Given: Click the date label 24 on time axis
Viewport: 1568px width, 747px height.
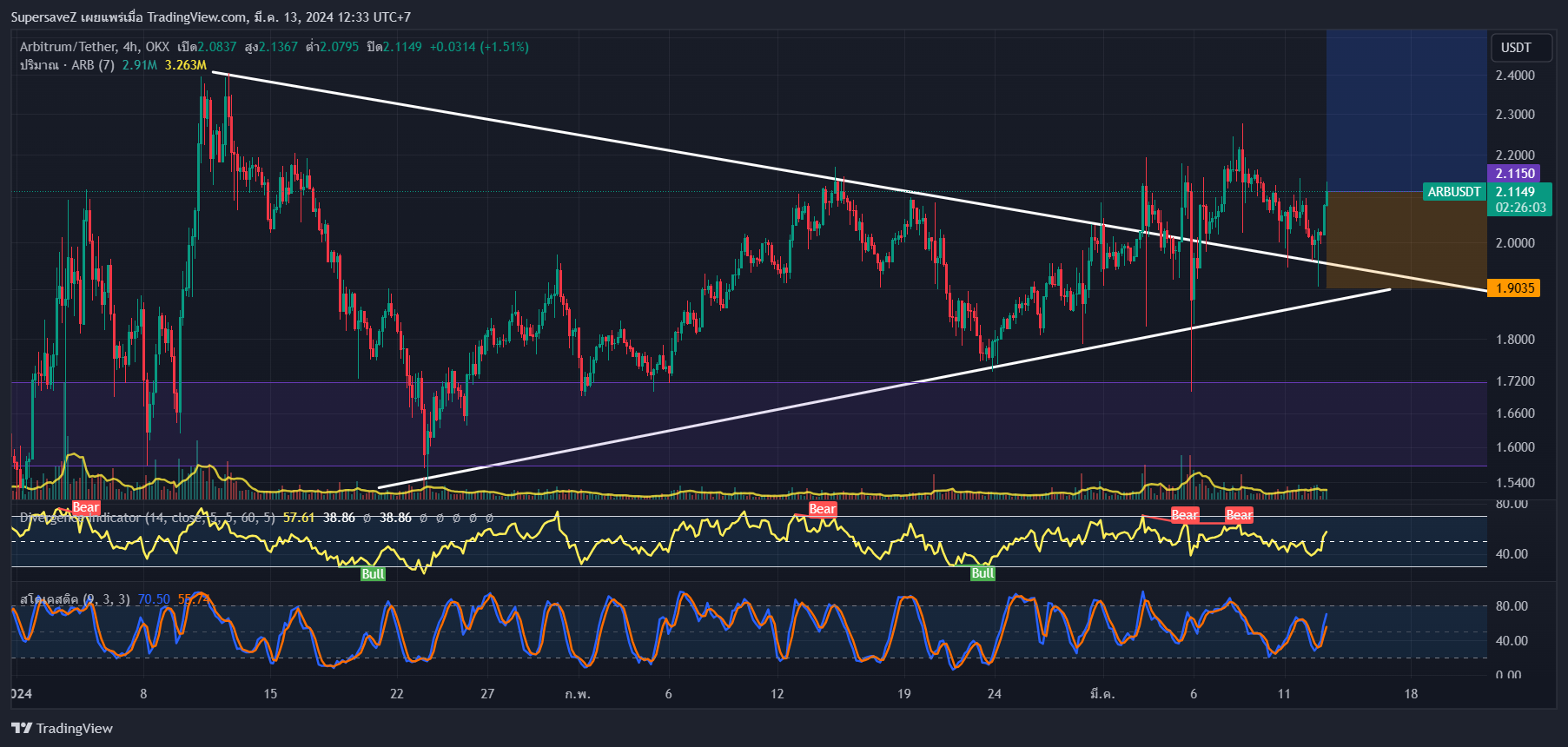Looking at the screenshot, I should (995, 694).
